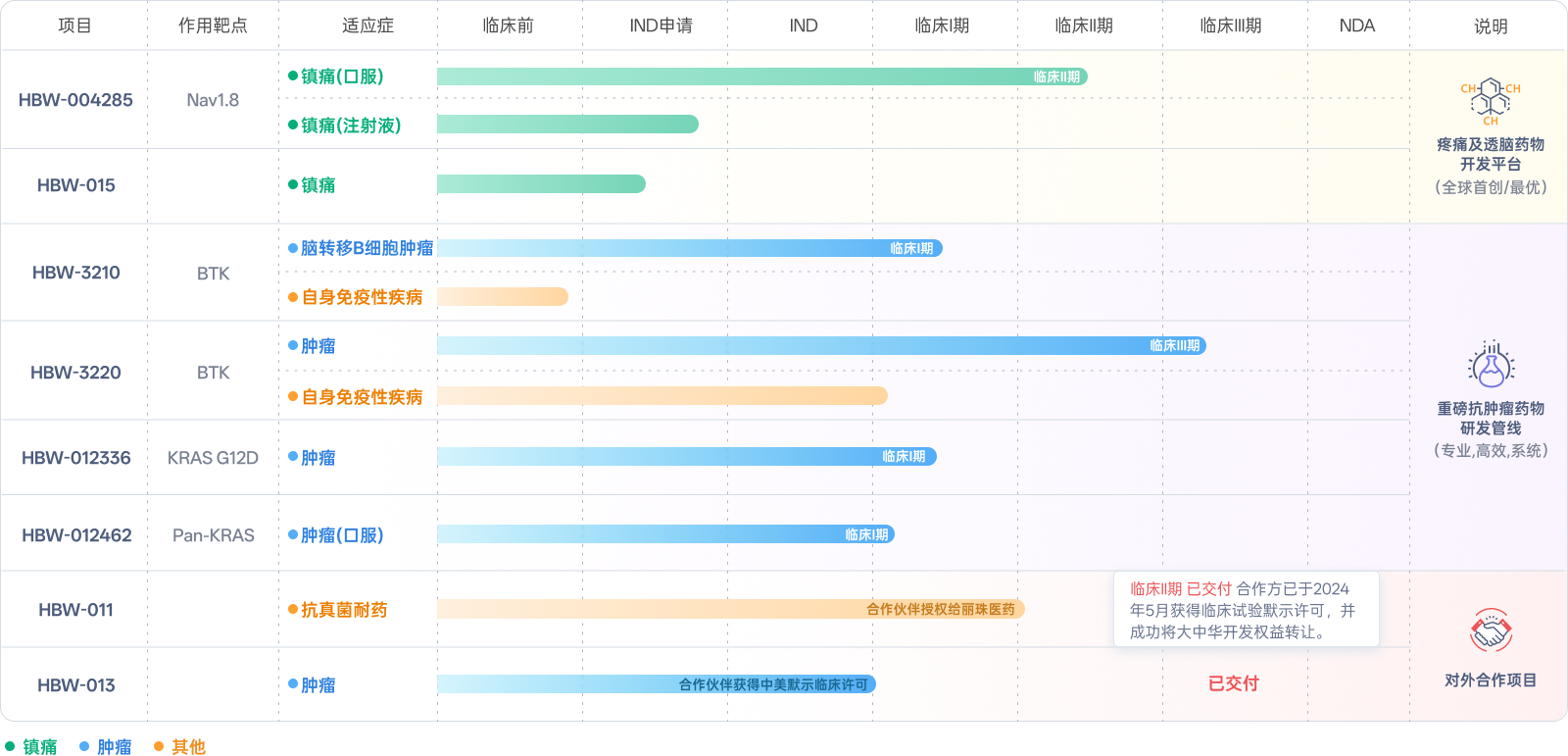Click the red 已交付 status label
This screenshot has width=1568, height=756.
click(x=1233, y=683)
